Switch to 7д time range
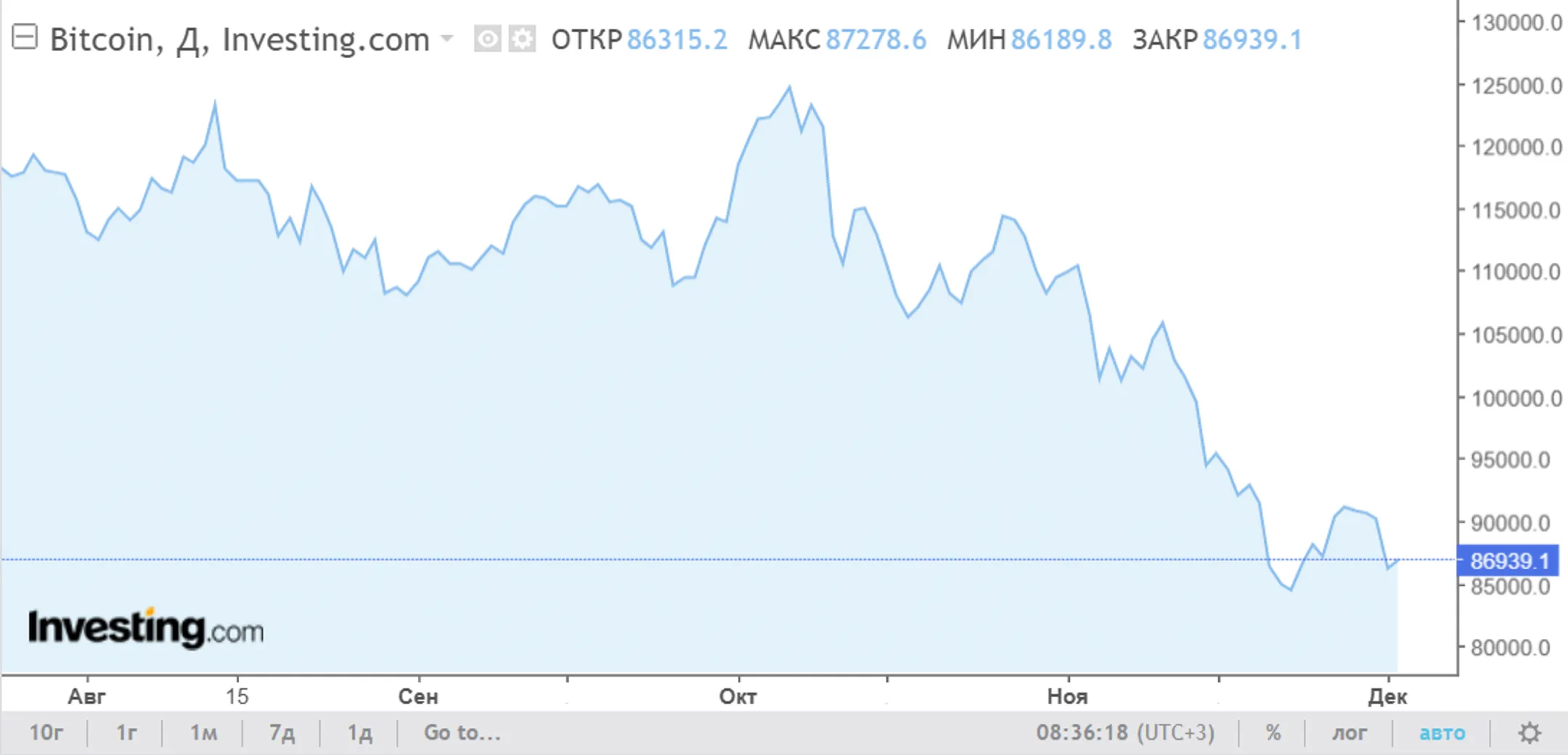The height and width of the screenshot is (755, 1568). 282,733
